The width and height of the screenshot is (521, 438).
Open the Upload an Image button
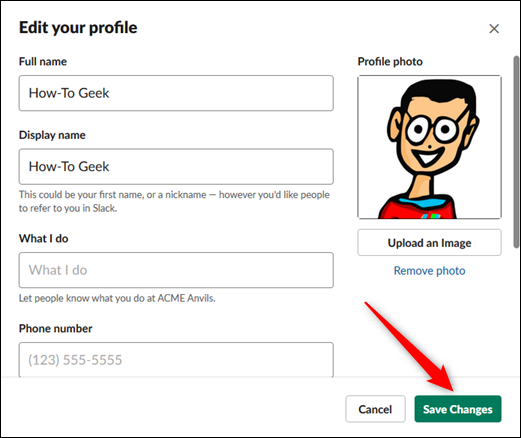429,243
